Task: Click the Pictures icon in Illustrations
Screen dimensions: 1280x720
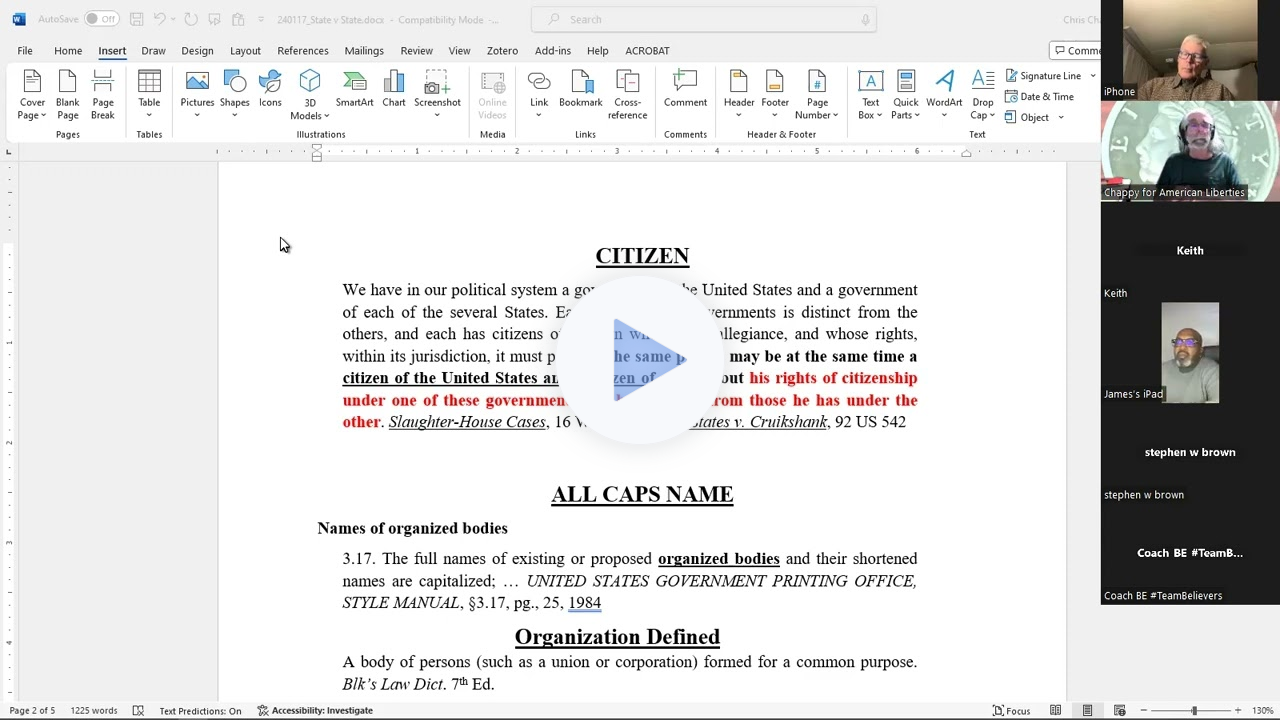Action: pos(197,92)
